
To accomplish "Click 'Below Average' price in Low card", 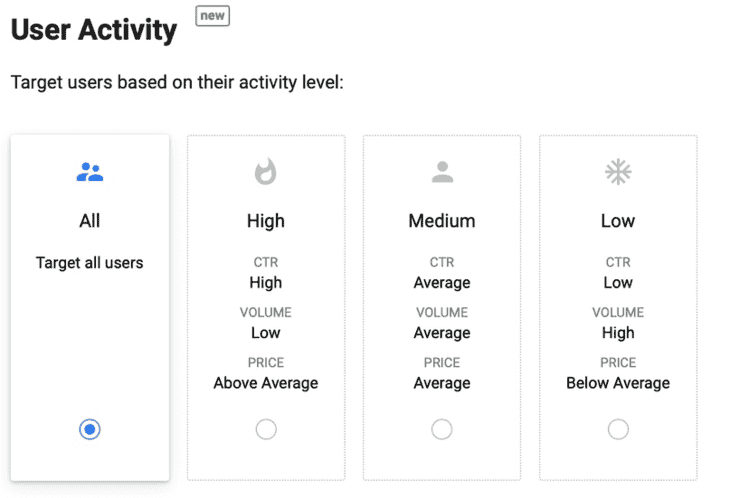I will coord(618,383).
